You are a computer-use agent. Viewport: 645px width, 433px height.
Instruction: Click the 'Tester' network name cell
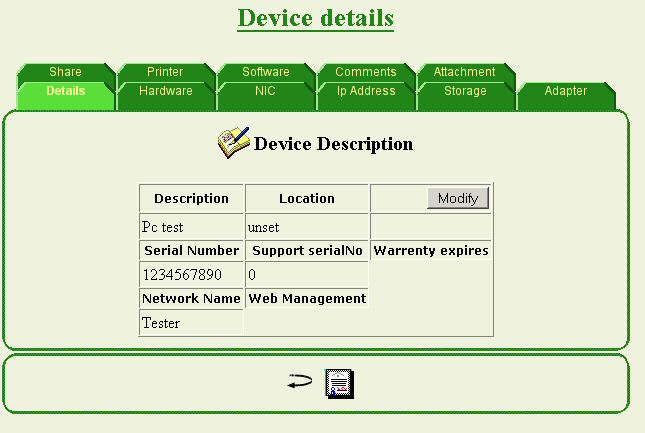point(161,323)
